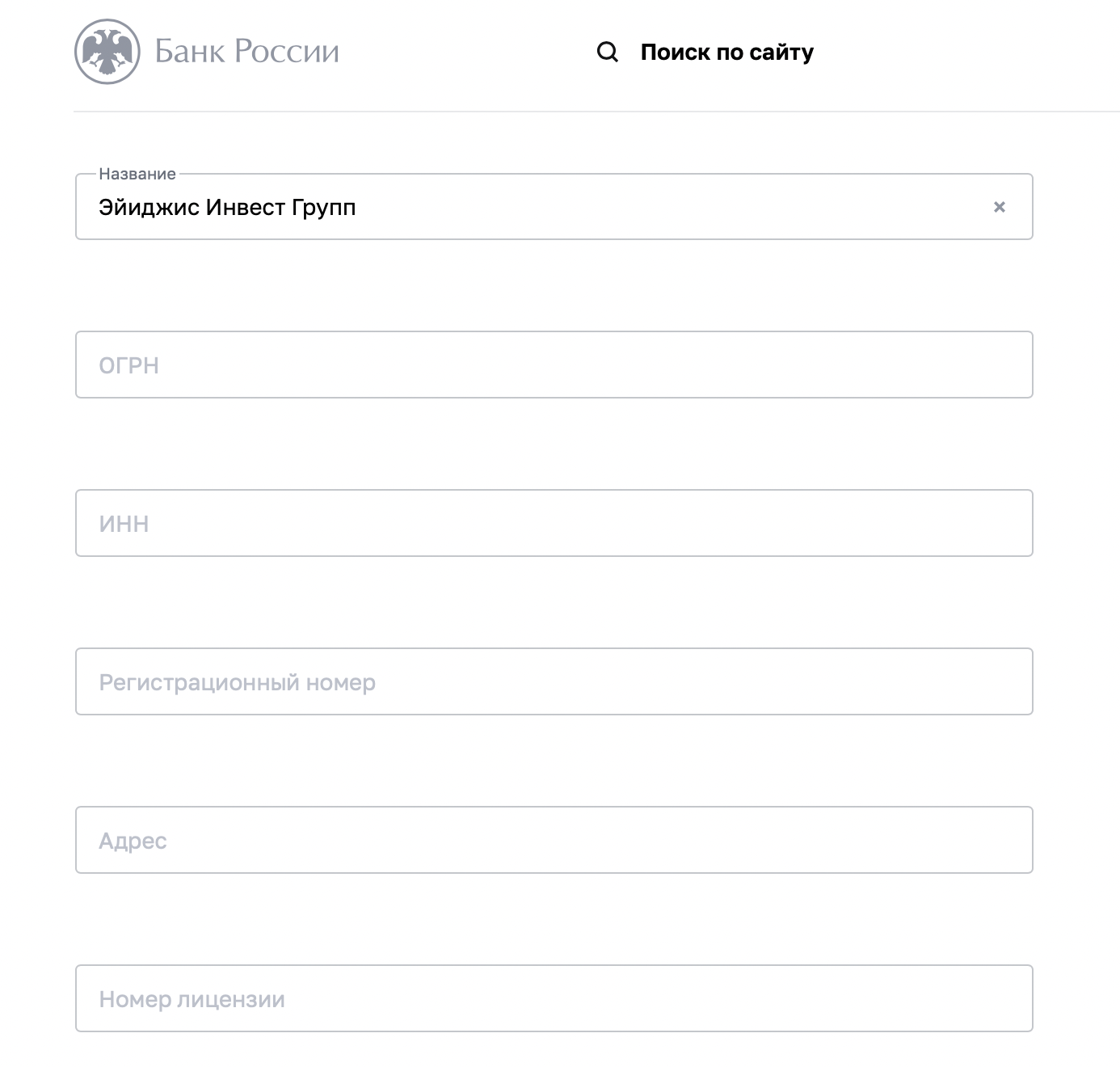This screenshot has width=1120, height=1067.
Task: Click the Банк России wordmark
Action: point(246,51)
